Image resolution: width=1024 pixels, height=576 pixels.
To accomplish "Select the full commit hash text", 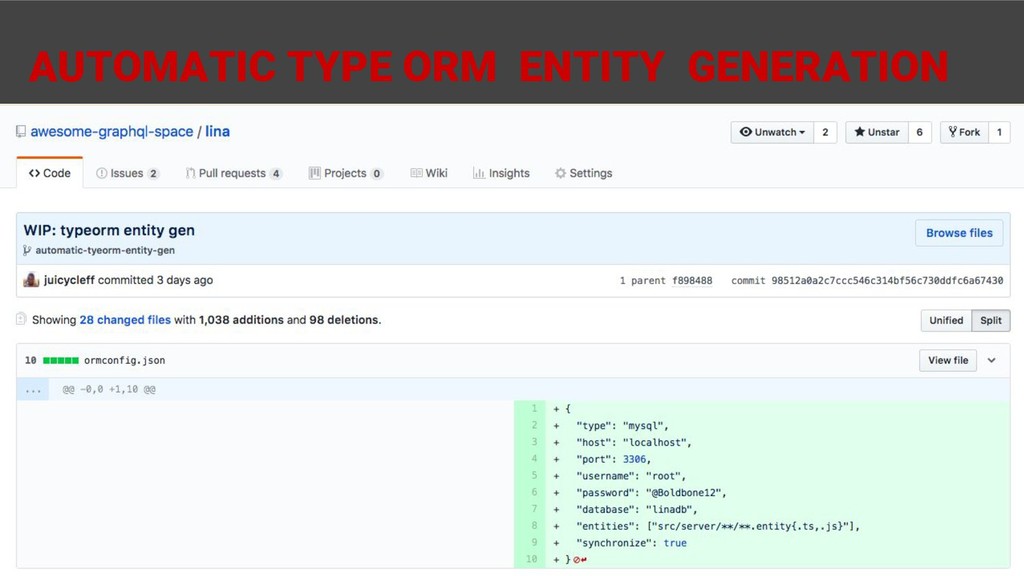I will tap(887, 281).
